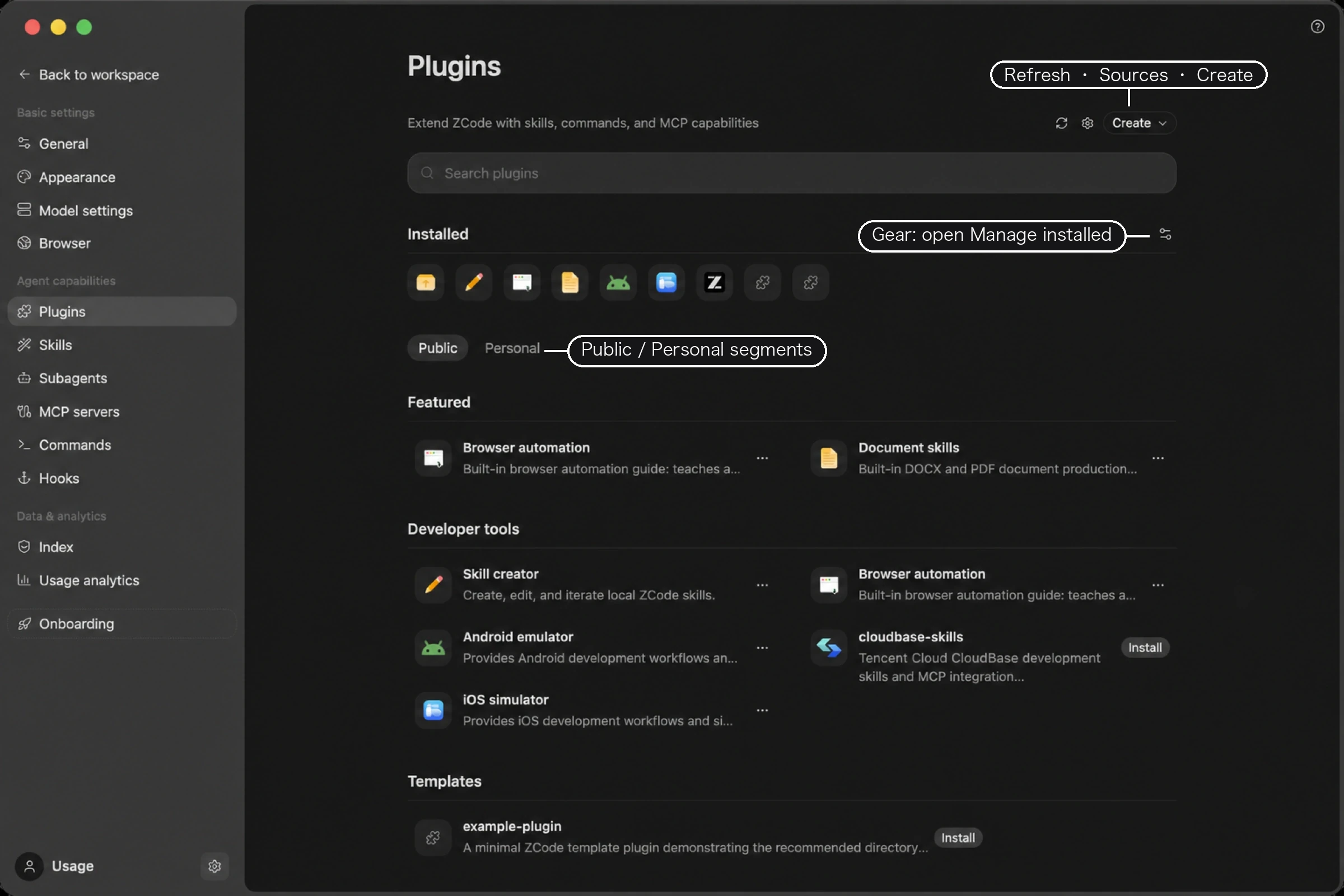The width and height of the screenshot is (1344, 896).
Task: Refresh the plugins list
Action: pyautogui.click(x=1061, y=123)
